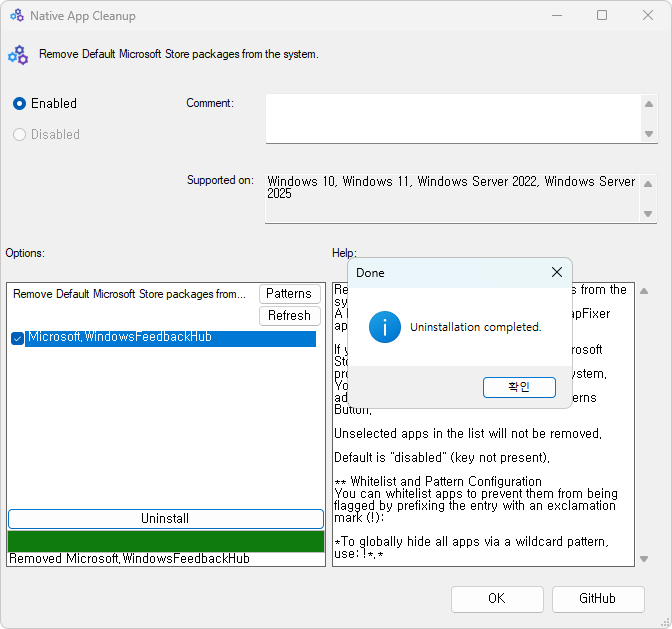Uncheck Microsoft.WindowsFeedbackHub checkbox

click(17, 338)
